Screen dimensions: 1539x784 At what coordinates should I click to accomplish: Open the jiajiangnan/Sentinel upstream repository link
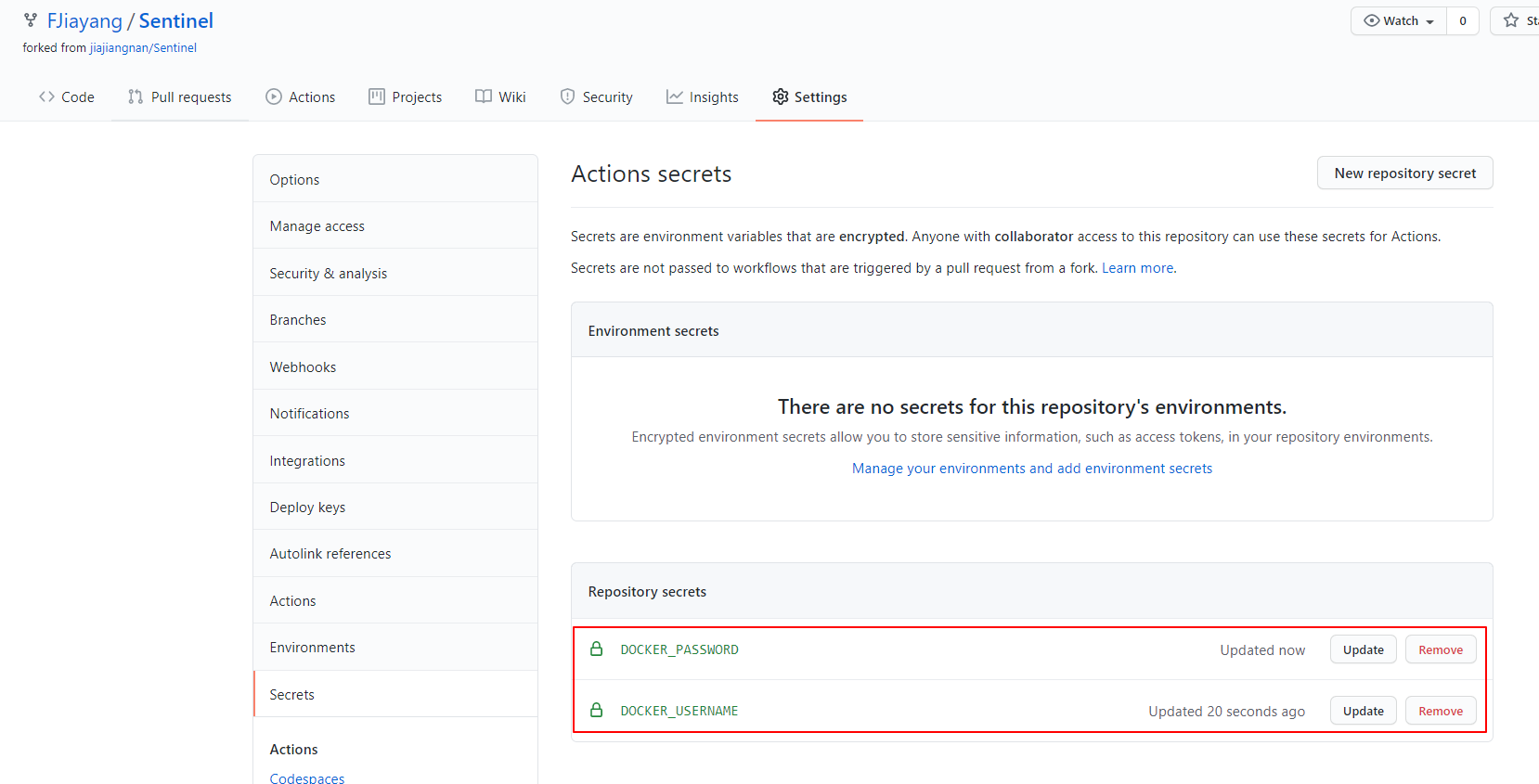coord(143,48)
